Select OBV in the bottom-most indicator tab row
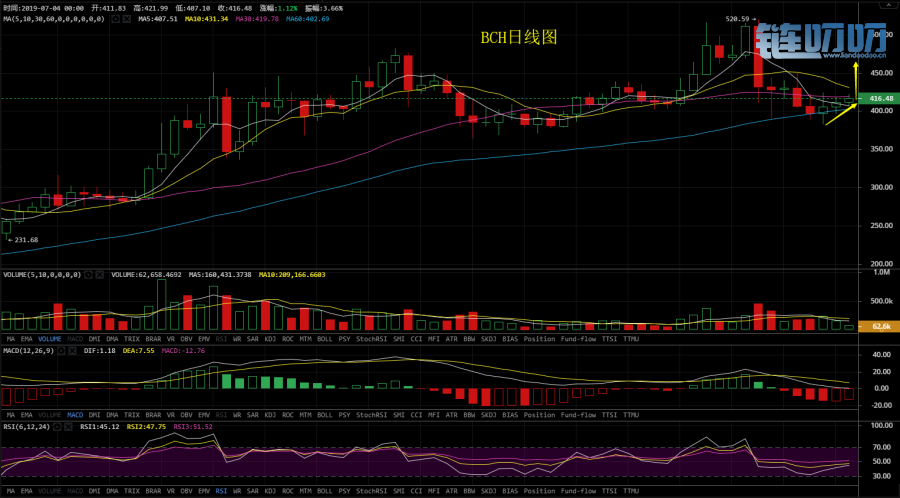 pyautogui.click(x=186, y=491)
